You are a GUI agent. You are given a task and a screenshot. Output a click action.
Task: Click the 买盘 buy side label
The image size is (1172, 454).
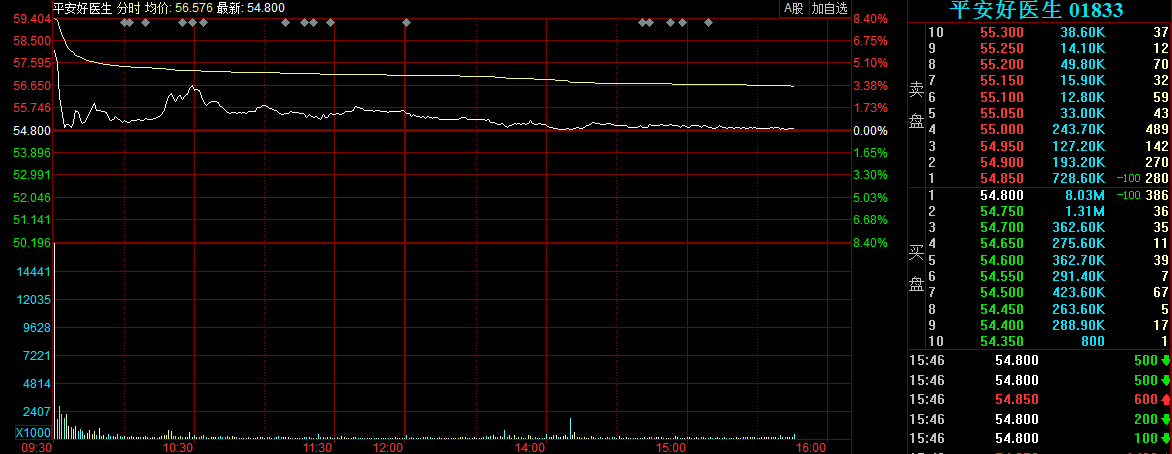click(x=916, y=268)
